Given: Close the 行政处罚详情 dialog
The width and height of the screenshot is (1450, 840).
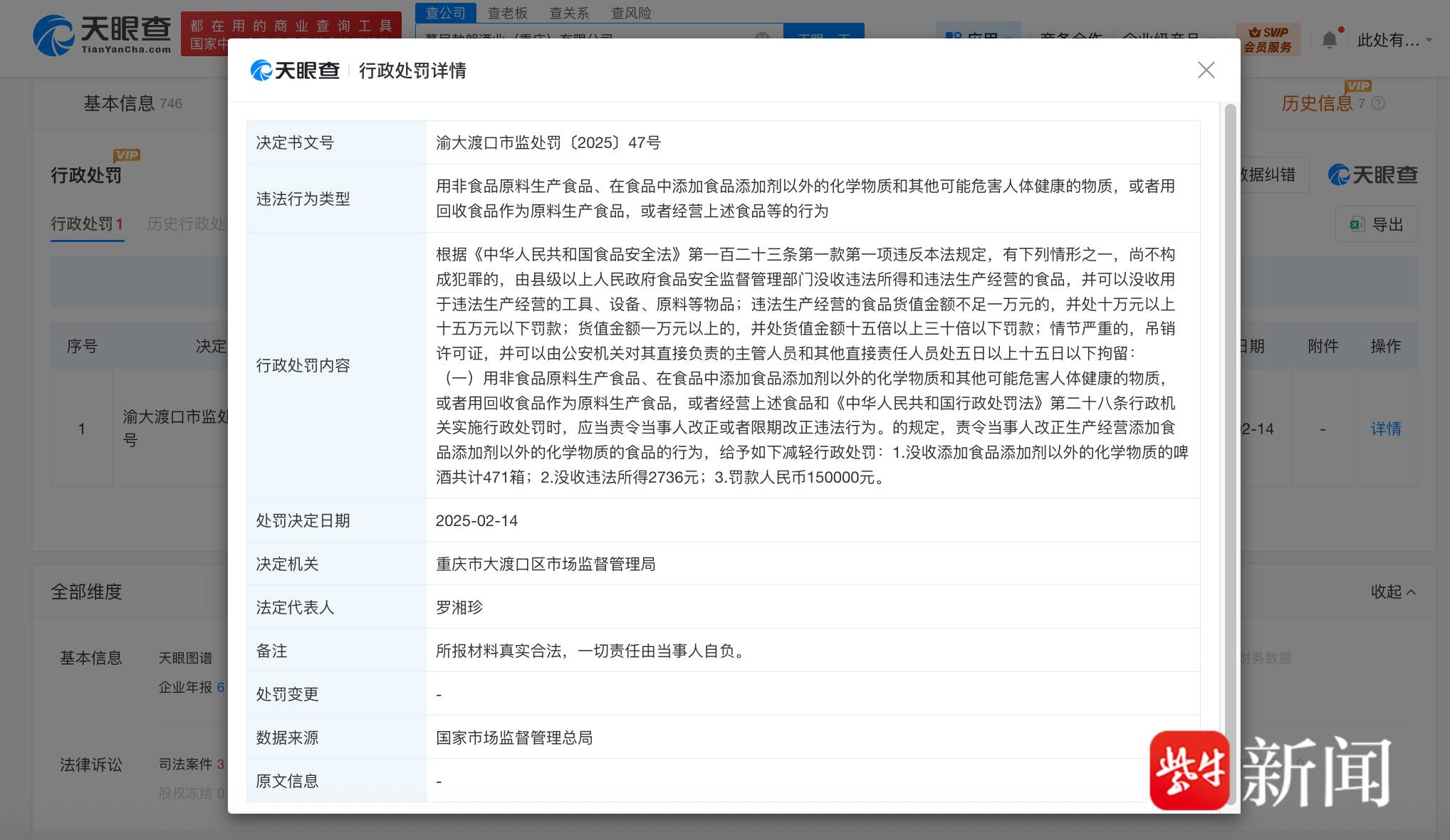Looking at the screenshot, I should pyautogui.click(x=1206, y=70).
